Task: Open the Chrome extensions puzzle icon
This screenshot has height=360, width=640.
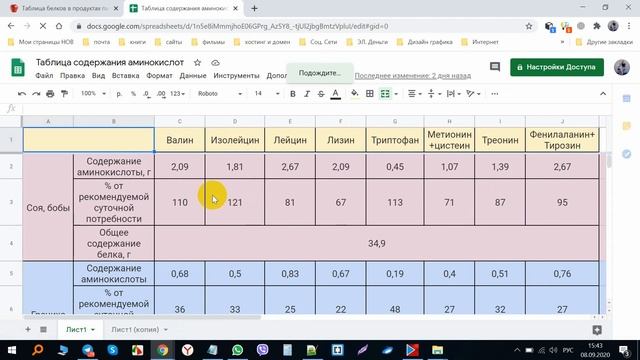Action: coord(597,26)
